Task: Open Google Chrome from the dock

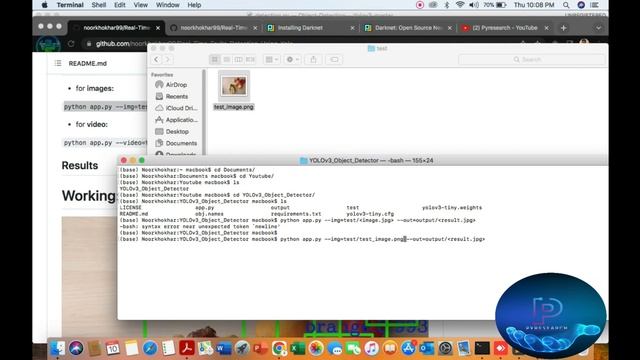Action: 279,348
